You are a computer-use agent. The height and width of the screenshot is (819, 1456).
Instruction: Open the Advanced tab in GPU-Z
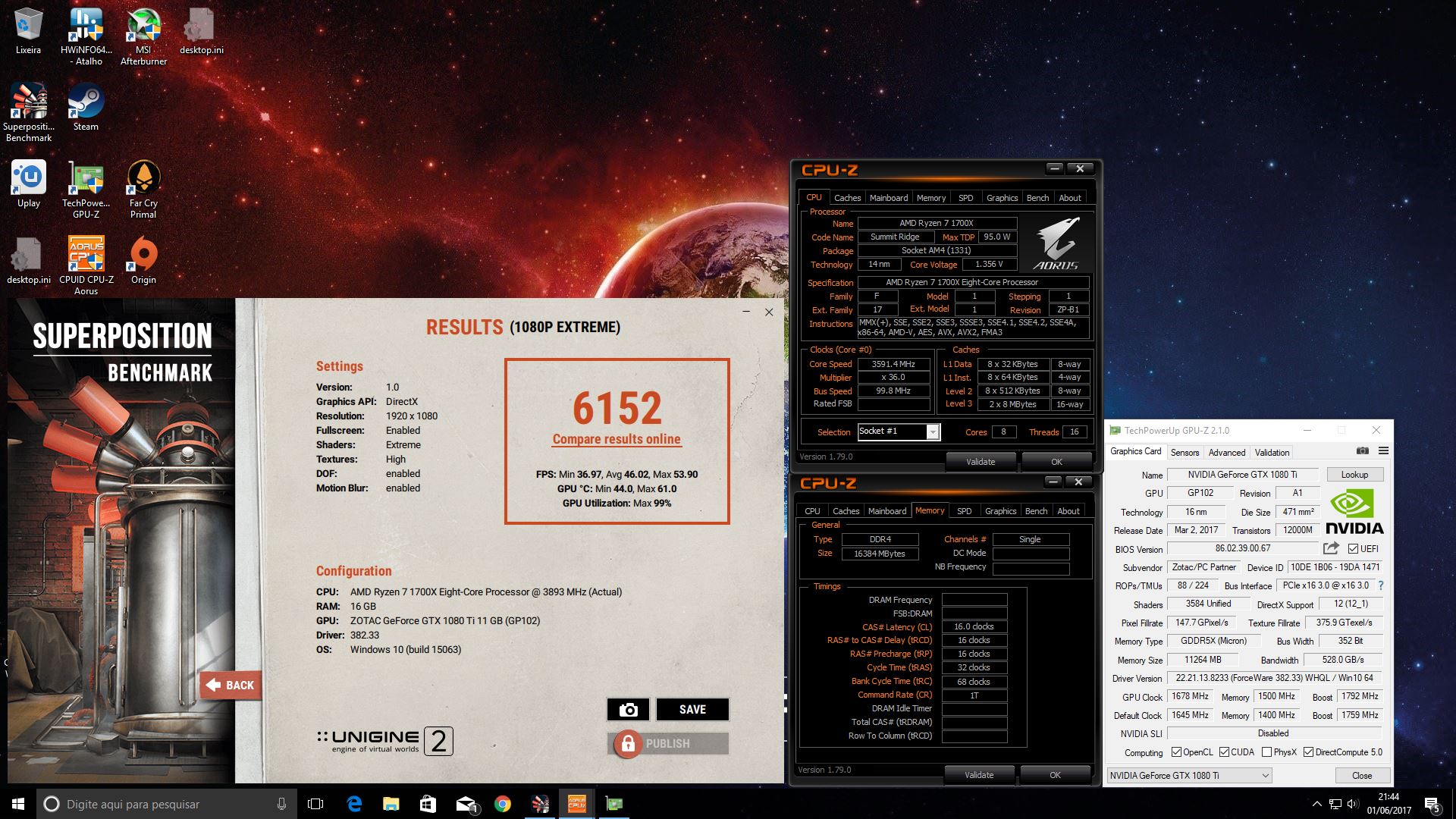pos(1226,453)
